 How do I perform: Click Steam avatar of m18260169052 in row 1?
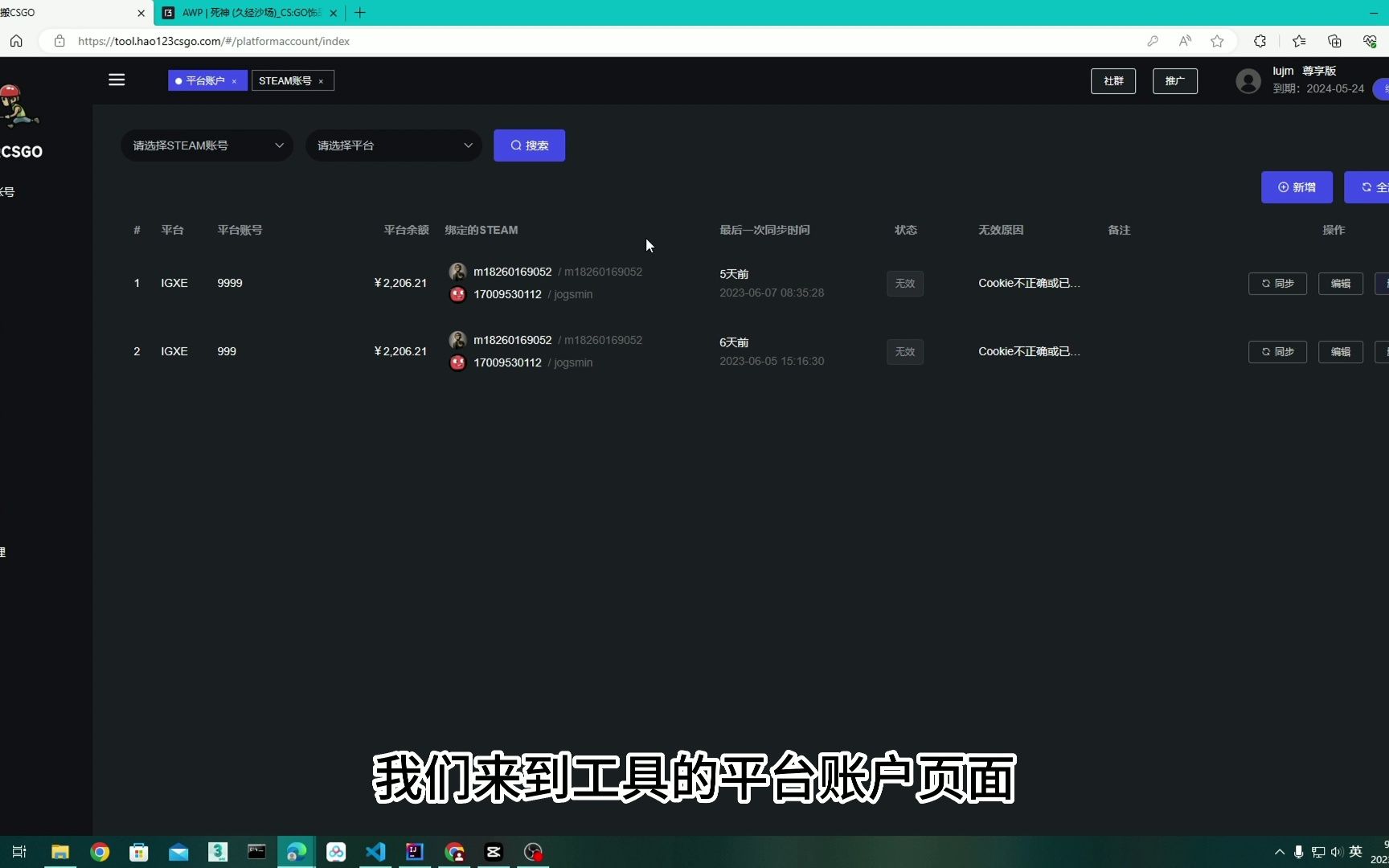[457, 272]
